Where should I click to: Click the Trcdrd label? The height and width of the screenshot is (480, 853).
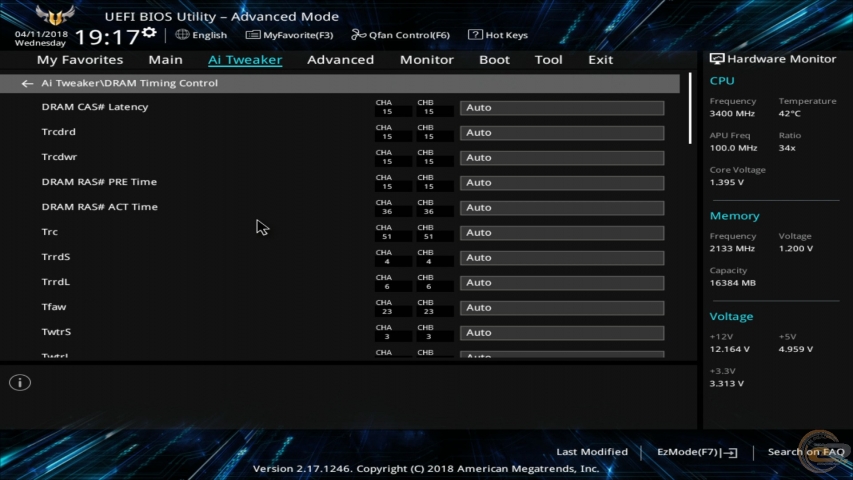(x=58, y=132)
